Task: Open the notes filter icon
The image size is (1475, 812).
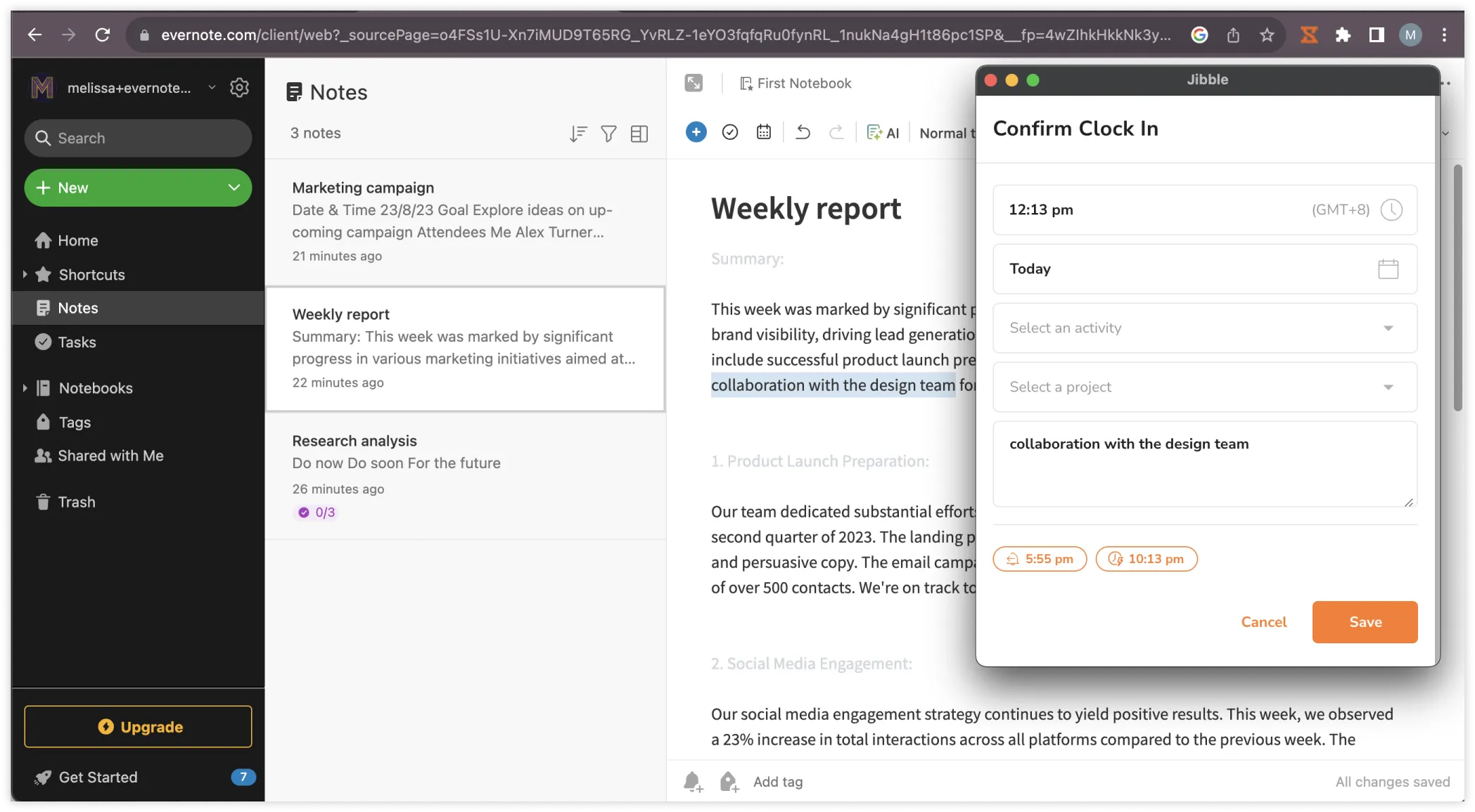Action: pyautogui.click(x=608, y=134)
